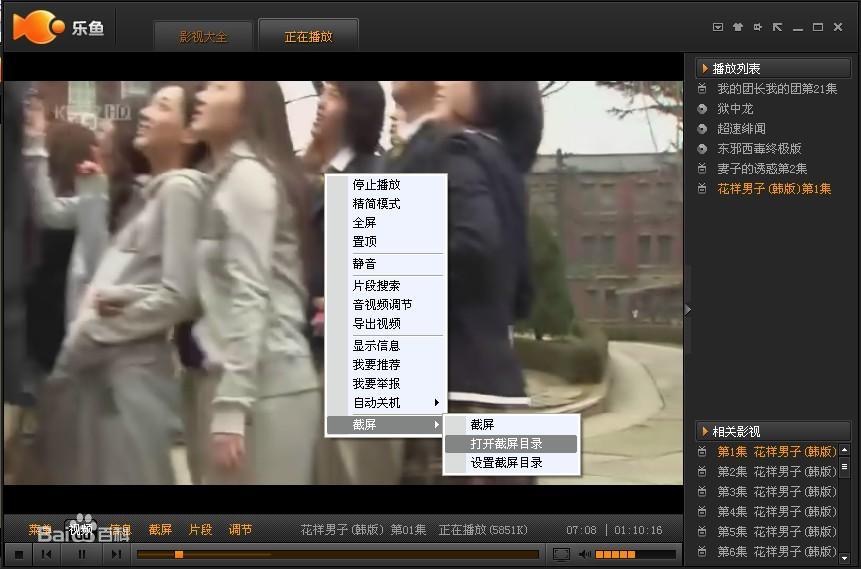Skip to the previous episode button
This screenshot has width=861, height=569.
[47, 554]
